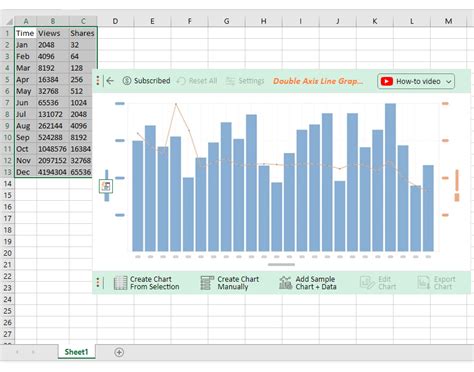474x372 pixels.
Task: Click Add Sample Chart + Data icon
Action: 286,283
